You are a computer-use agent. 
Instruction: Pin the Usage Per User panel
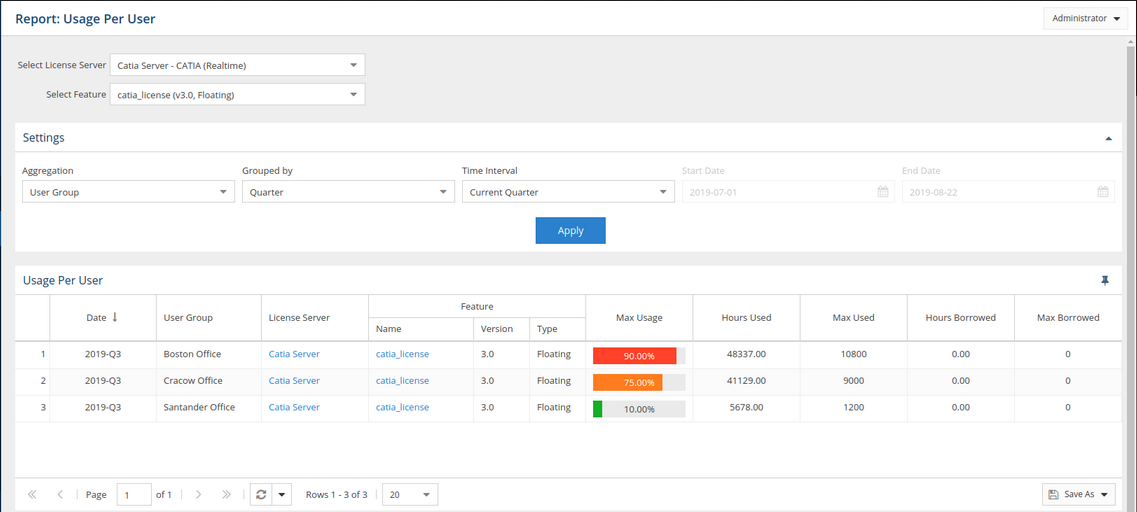[x=1104, y=281]
